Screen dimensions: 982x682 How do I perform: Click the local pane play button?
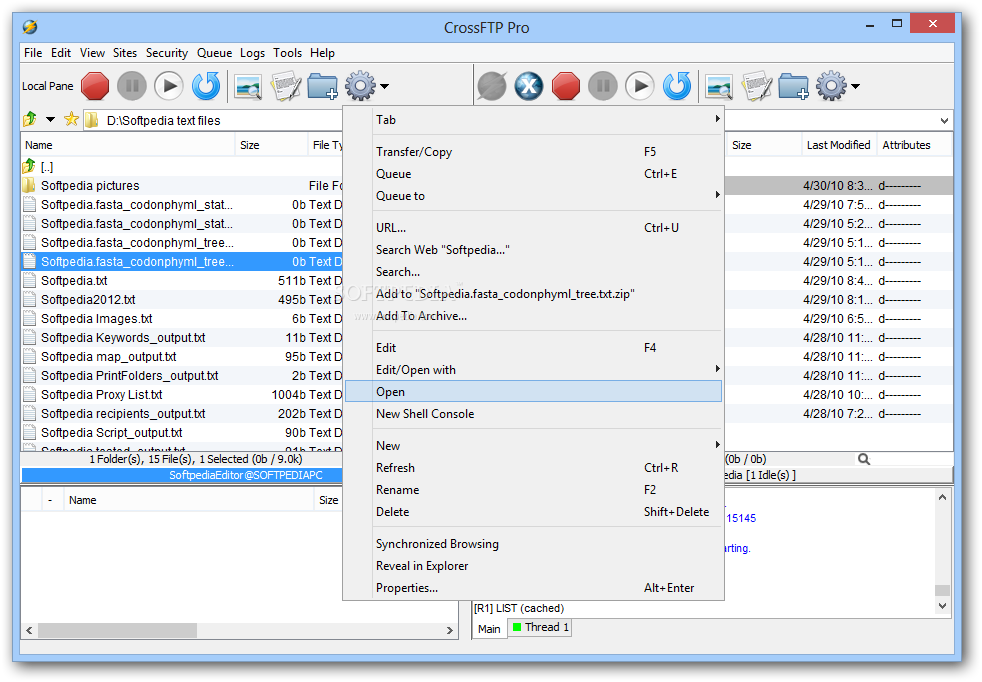click(169, 86)
